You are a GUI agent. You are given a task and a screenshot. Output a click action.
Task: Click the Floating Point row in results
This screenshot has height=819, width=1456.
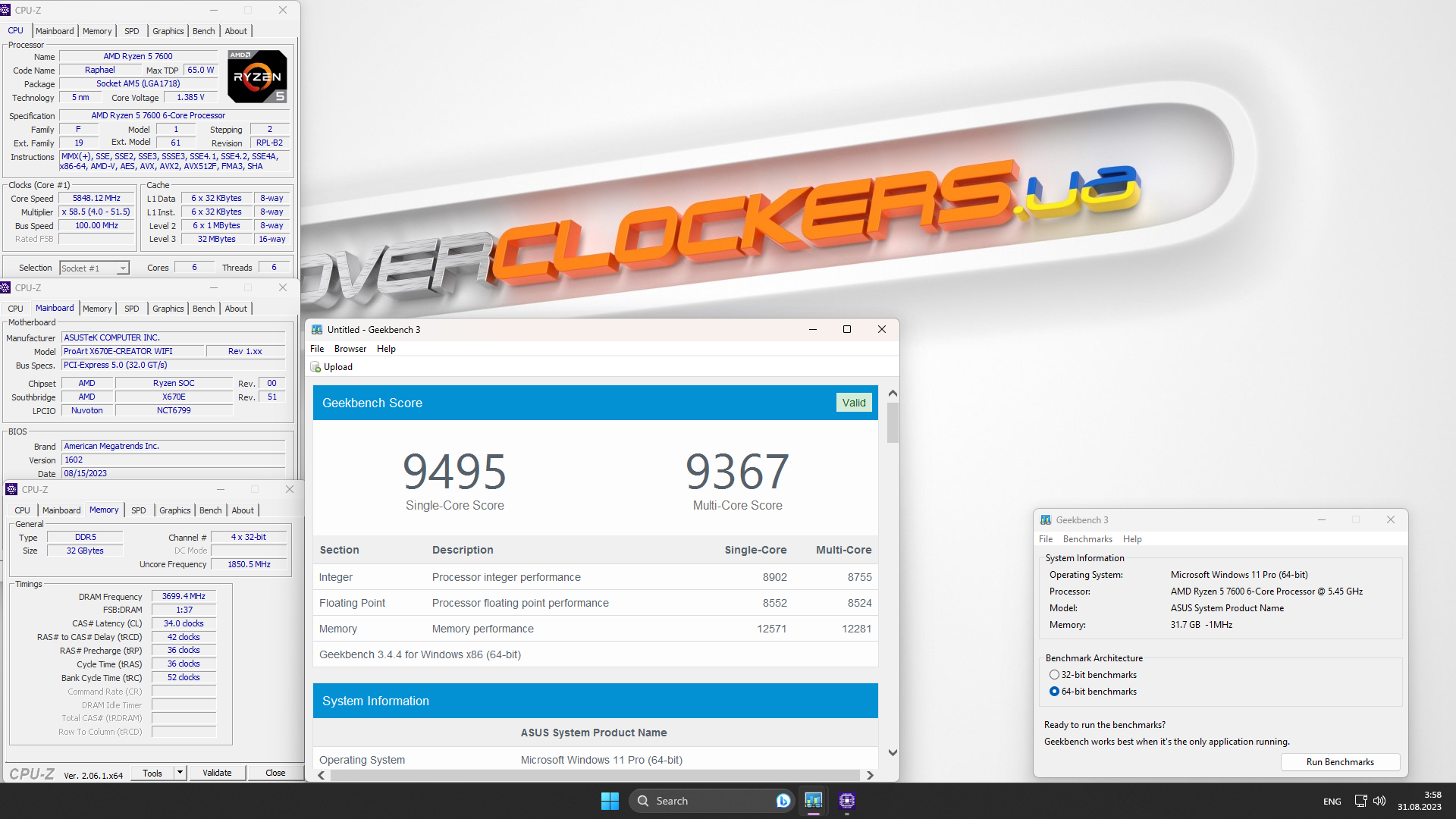tap(595, 603)
